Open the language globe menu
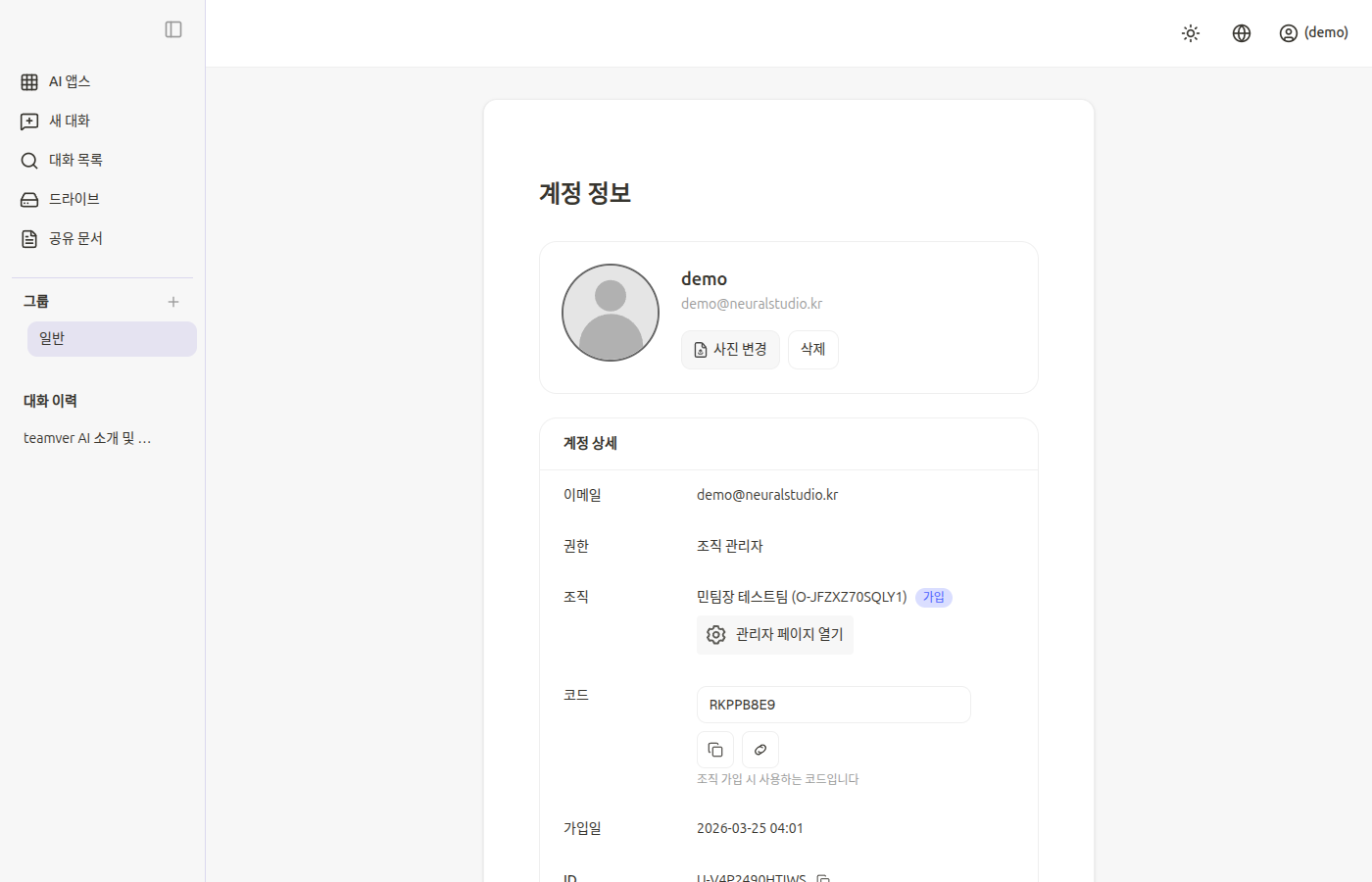 pos(1242,33)
